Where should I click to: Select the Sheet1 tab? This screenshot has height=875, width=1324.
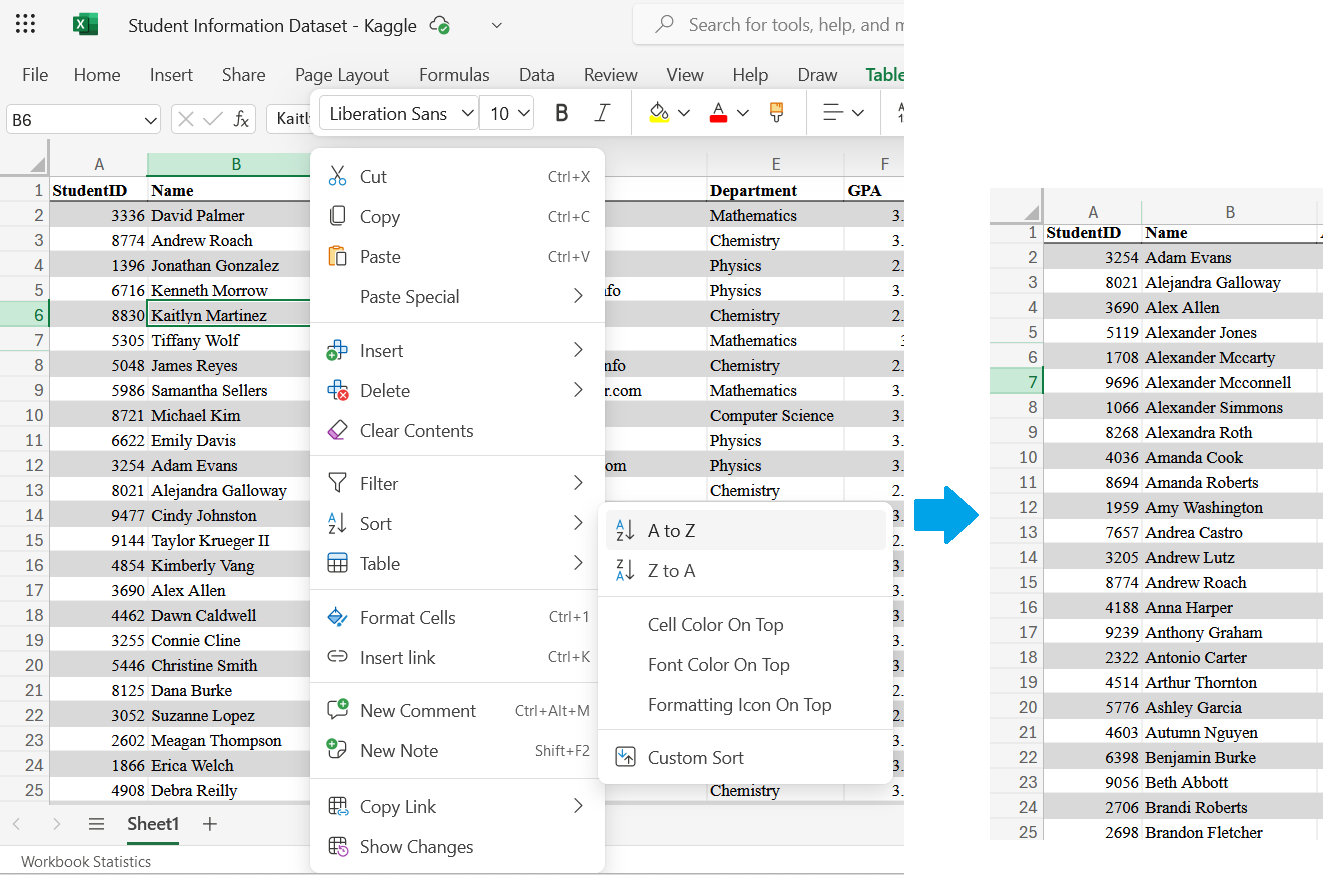point(153,824)
